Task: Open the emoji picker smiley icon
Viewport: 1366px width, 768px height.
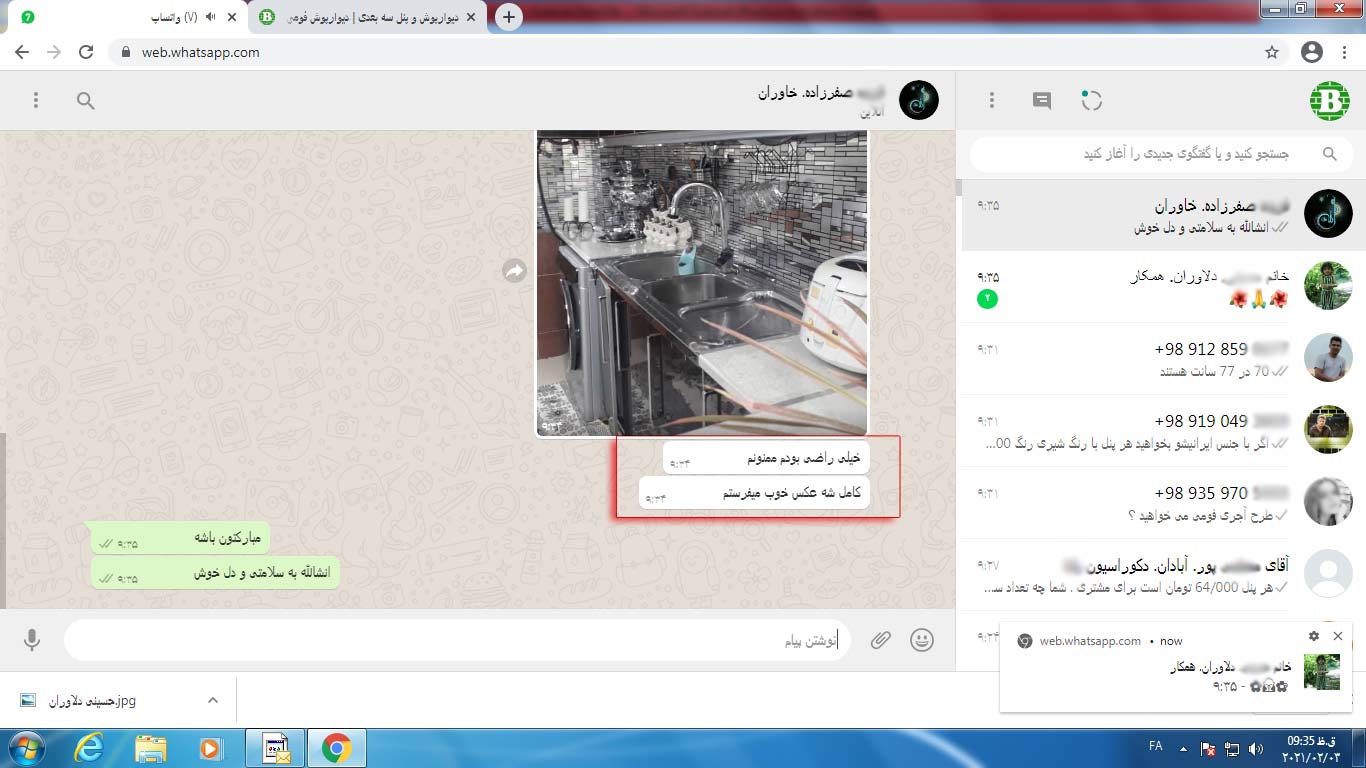Action: (x=922, y=640)
